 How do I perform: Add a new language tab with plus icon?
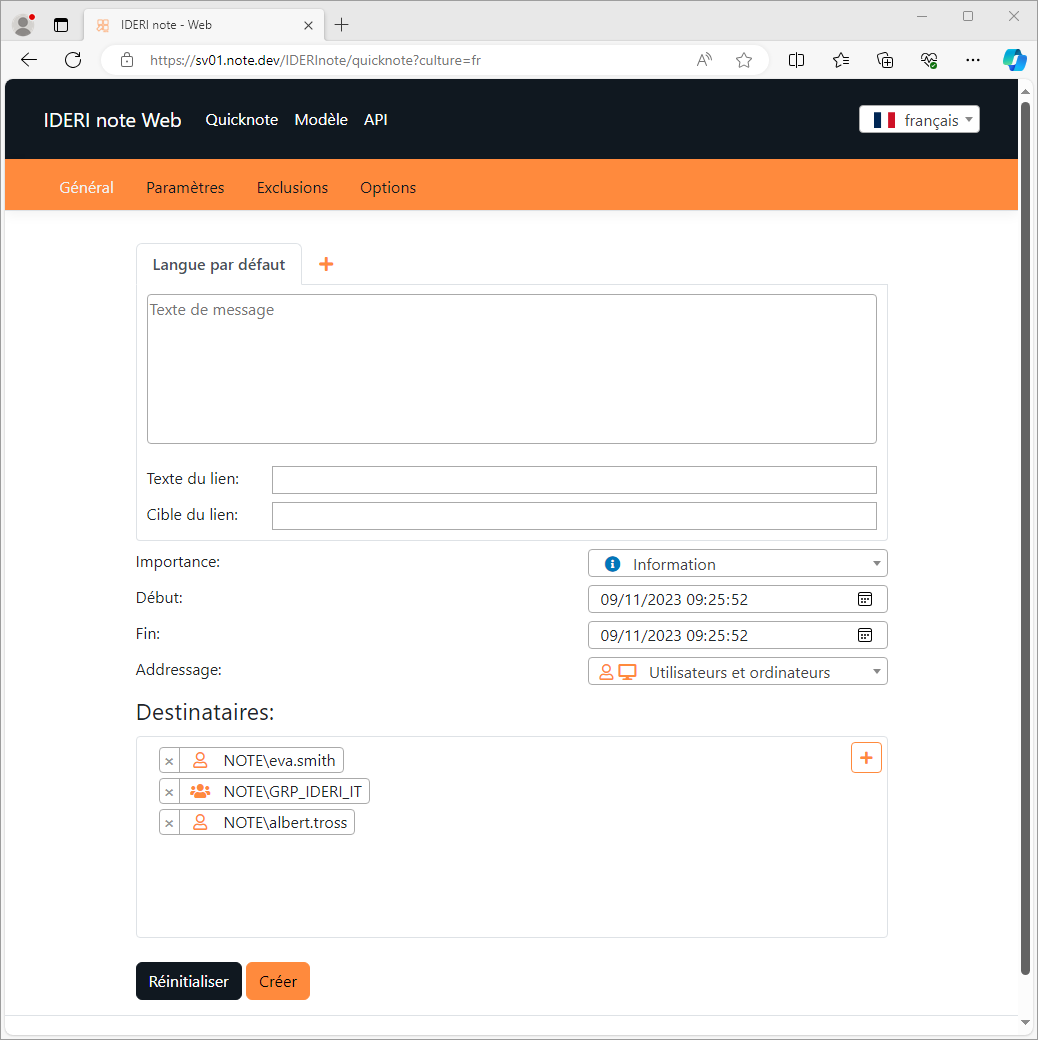[326, 264]
